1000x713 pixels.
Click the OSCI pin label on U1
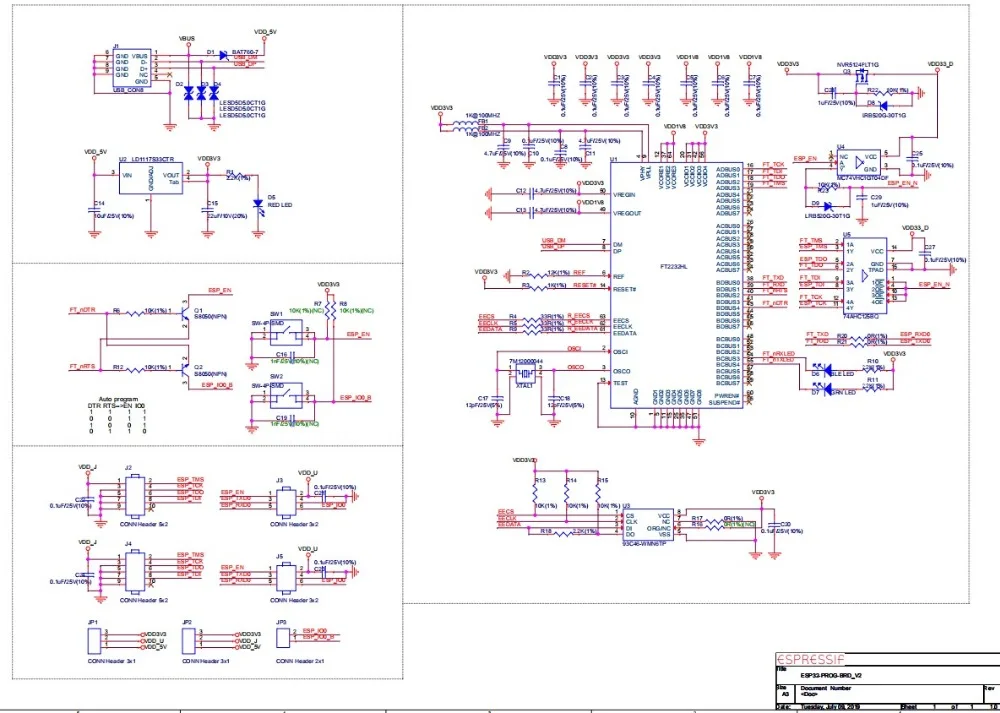(621, 351)
